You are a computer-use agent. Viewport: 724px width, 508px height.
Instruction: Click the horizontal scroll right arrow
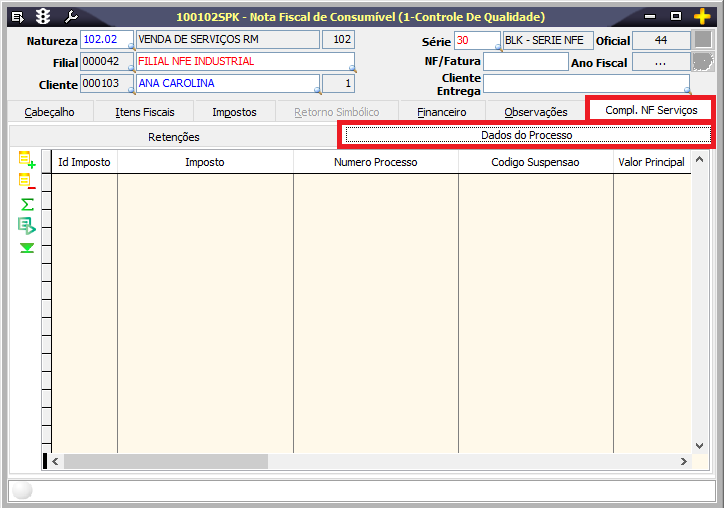[x=684, y=461]
